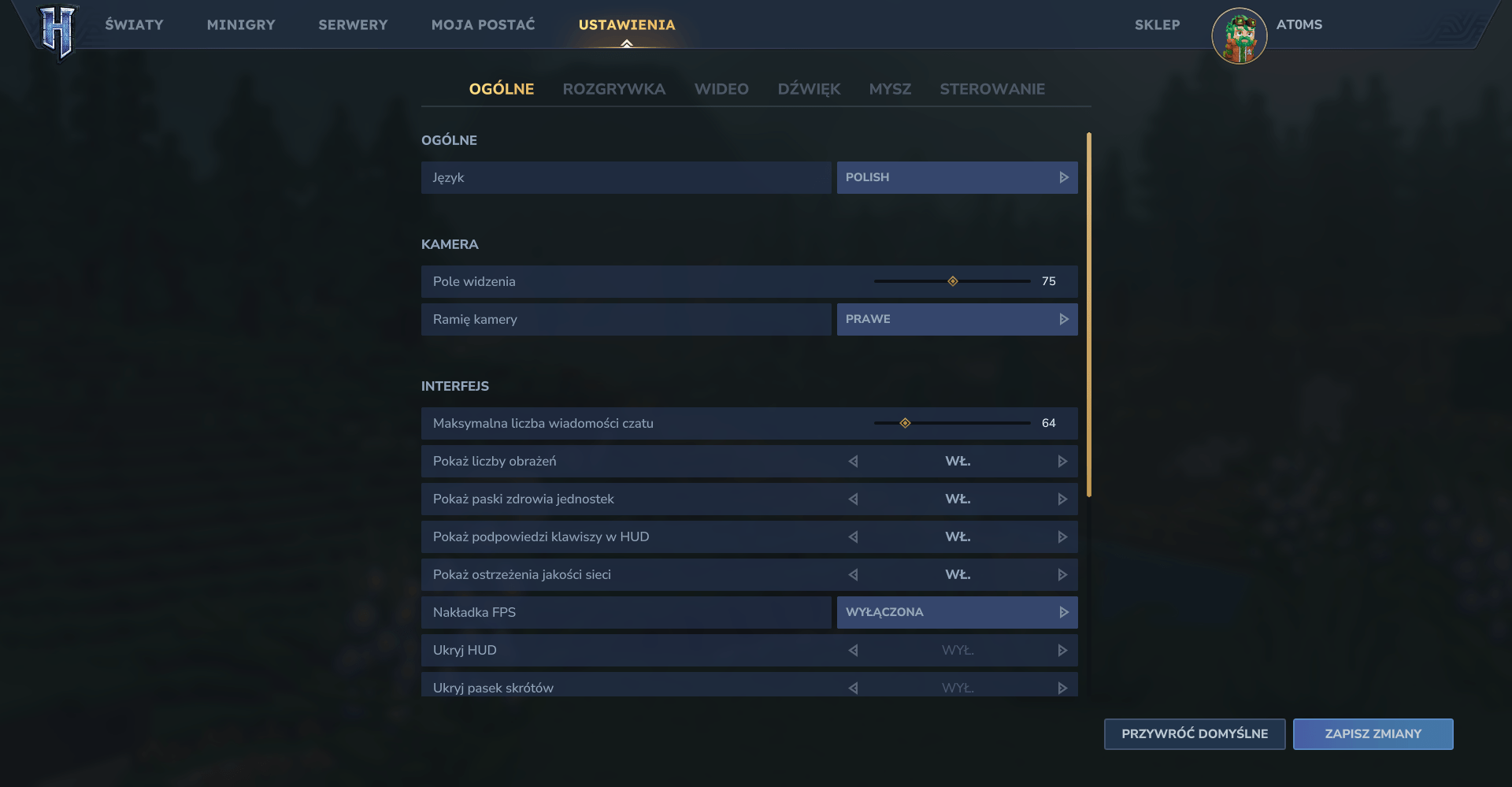Click the Pole widzenia slider handle
The image size is (1512, 787).
click(x=953, y=281)
